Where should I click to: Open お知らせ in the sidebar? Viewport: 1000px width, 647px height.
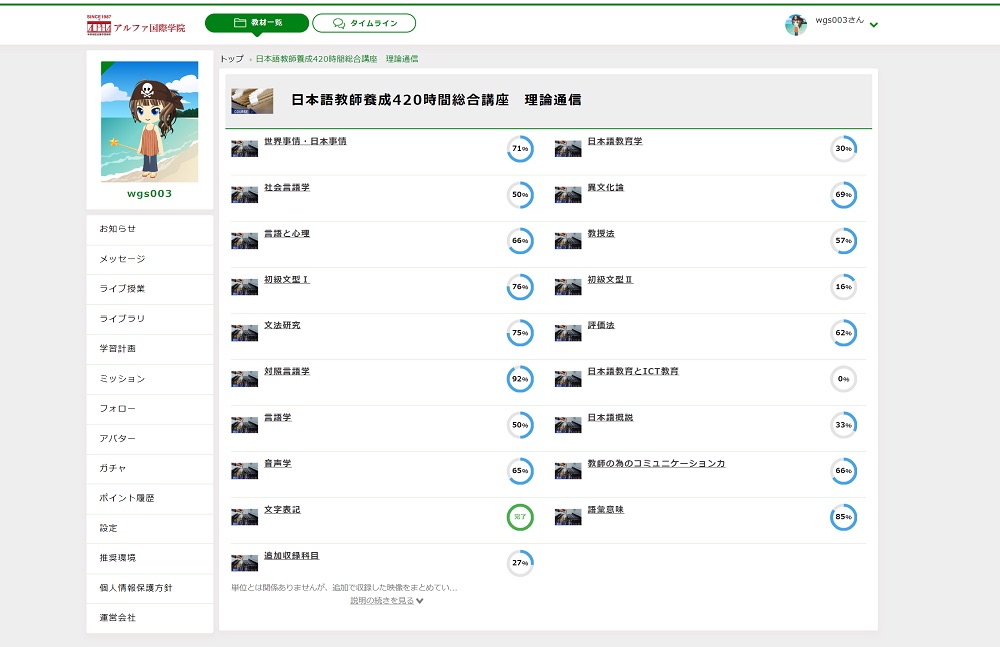(x=149, y=229)
